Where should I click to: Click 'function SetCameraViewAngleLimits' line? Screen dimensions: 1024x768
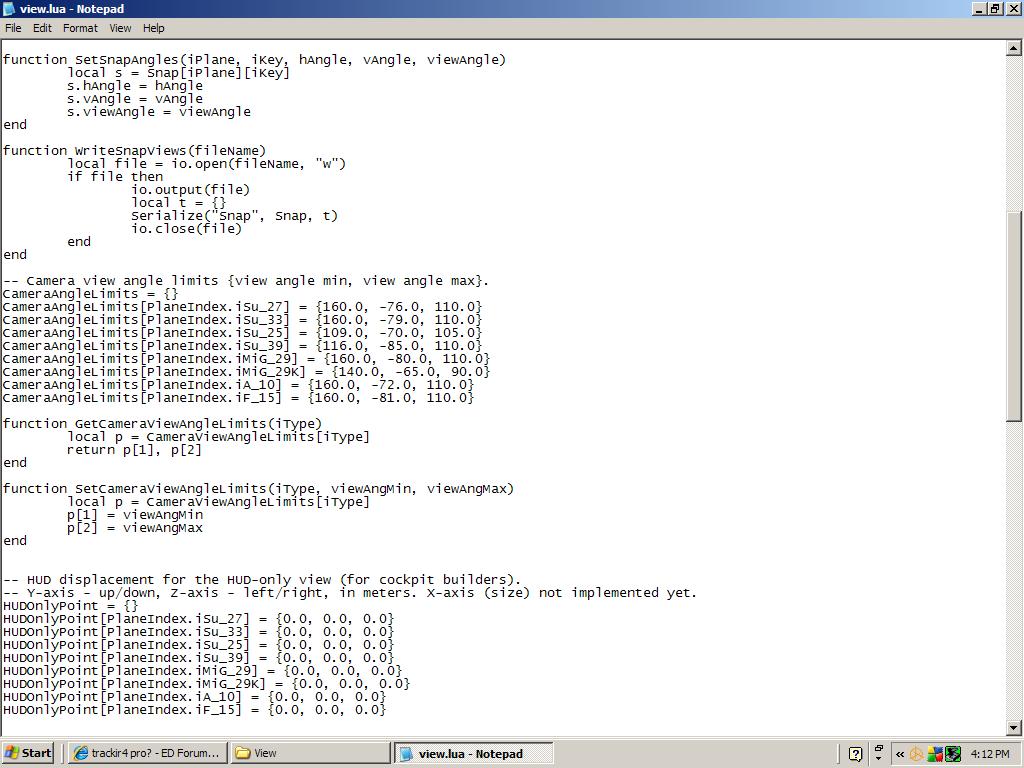coord(258,489)
